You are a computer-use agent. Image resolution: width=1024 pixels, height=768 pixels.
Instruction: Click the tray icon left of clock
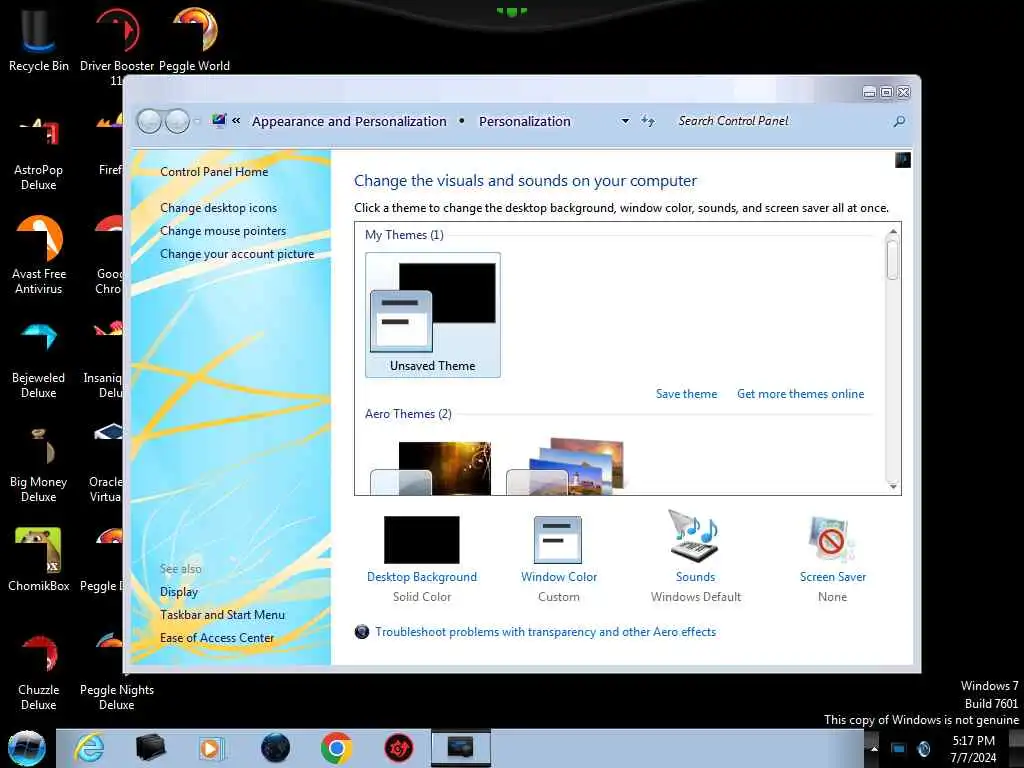(x=923, y=749)
